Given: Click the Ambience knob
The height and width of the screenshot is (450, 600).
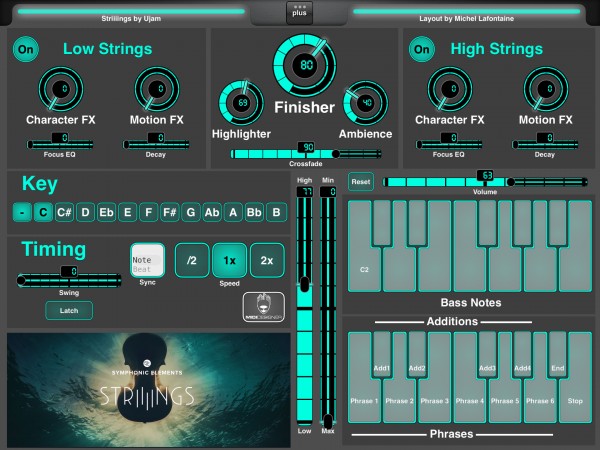Looking at the screenshot, I should pyautogui.click(x=365, y=103).
